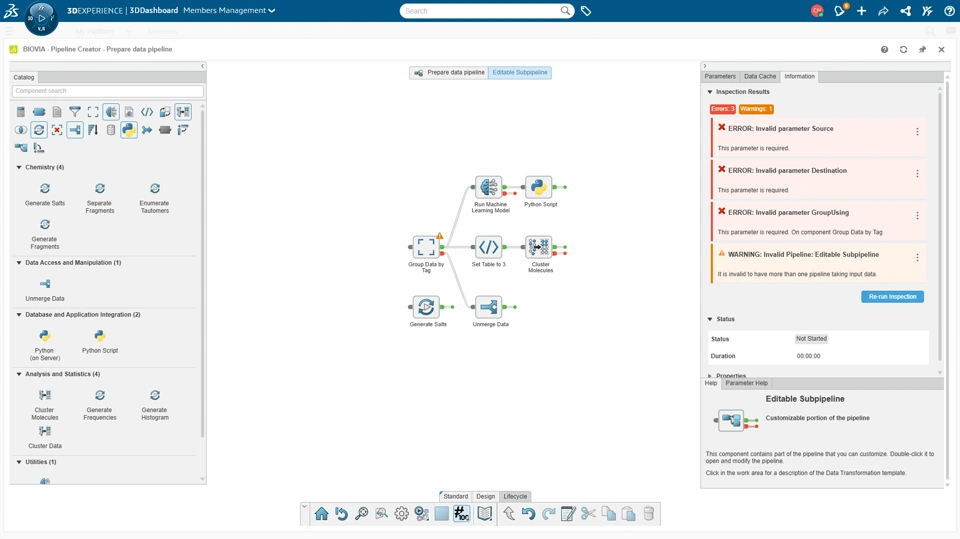Select Unmerge Data node on canvas
The width and height of the screenshot is (960, 539).
pyautogui.click(x=489, y=307)
